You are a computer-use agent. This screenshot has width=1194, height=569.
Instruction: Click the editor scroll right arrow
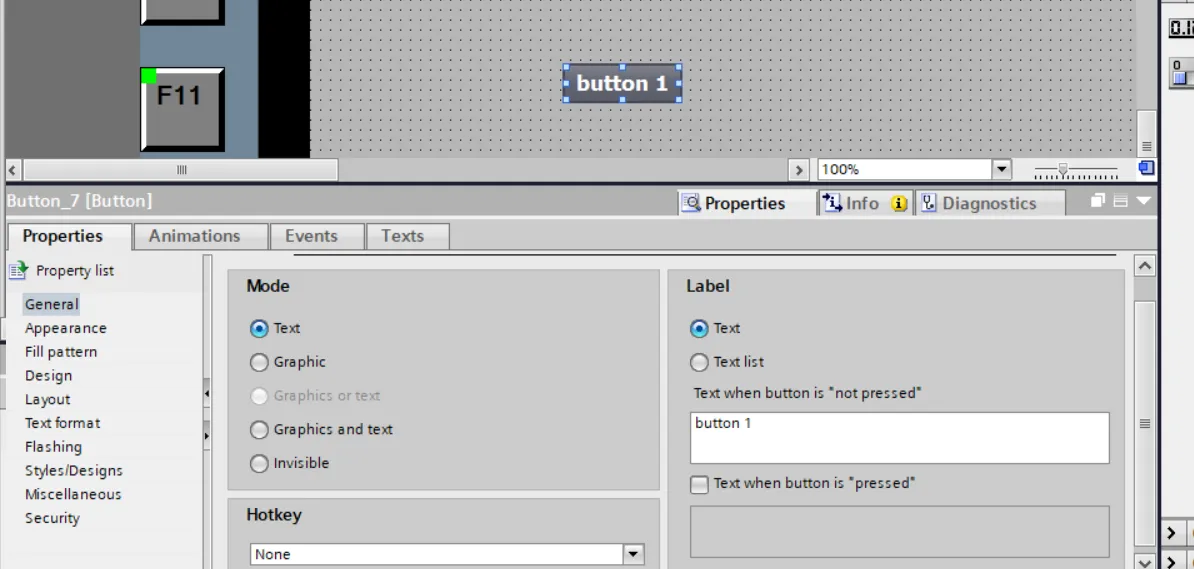(799, 169)
